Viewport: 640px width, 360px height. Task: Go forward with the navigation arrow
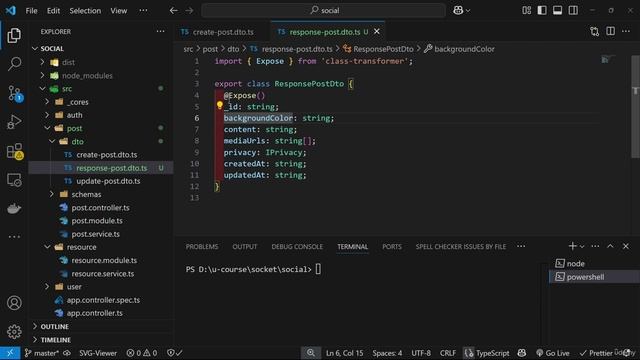tap(189, 11)
